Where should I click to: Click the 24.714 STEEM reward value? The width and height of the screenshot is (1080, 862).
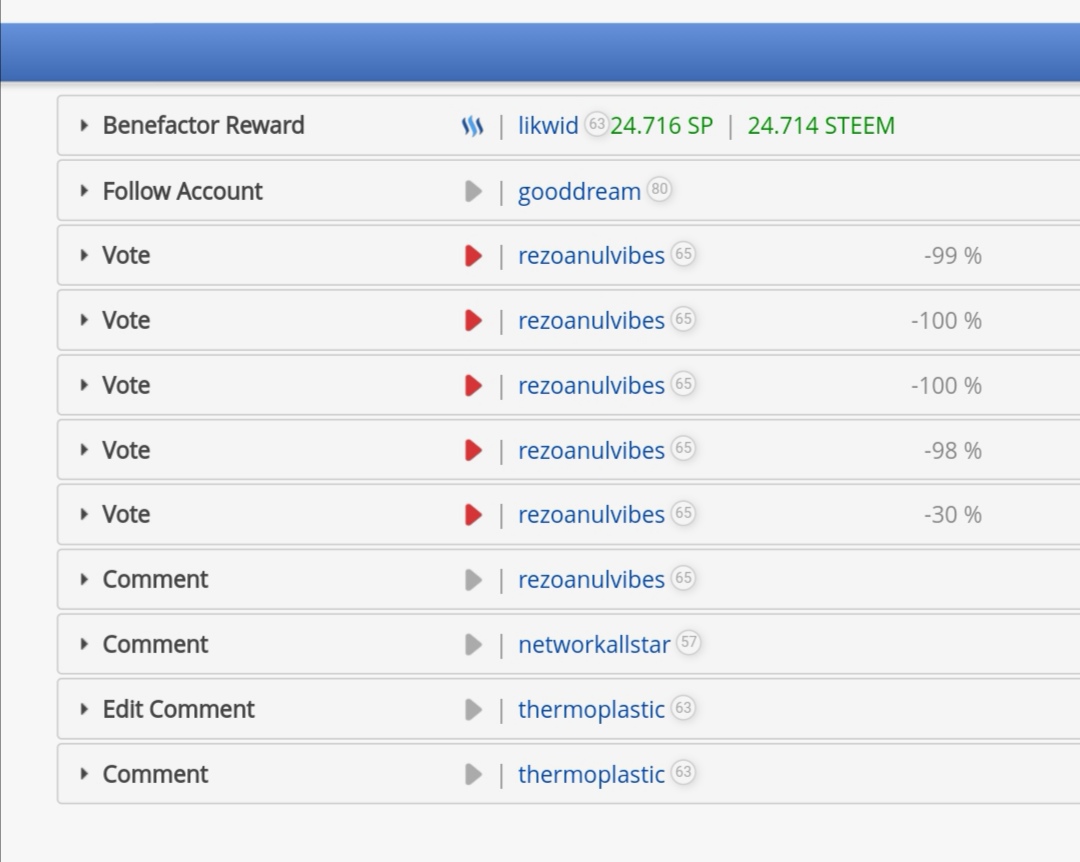click(821, 126)
